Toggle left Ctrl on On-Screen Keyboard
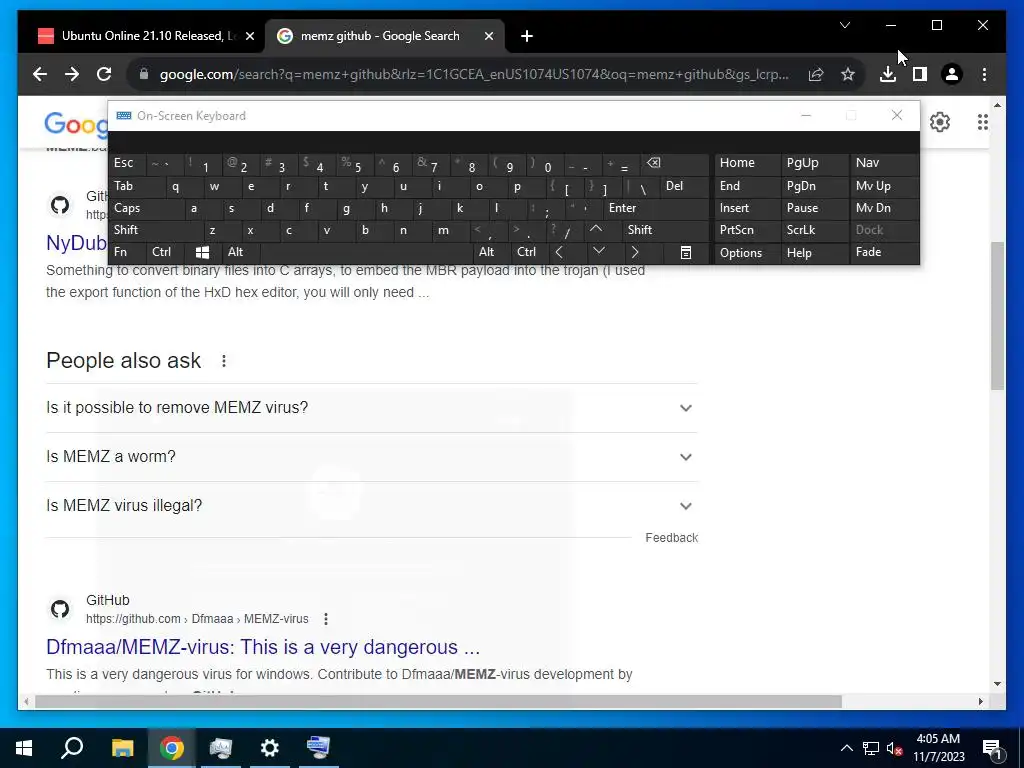The width and height of the screenshot is (1024, 768). [165, 252]
